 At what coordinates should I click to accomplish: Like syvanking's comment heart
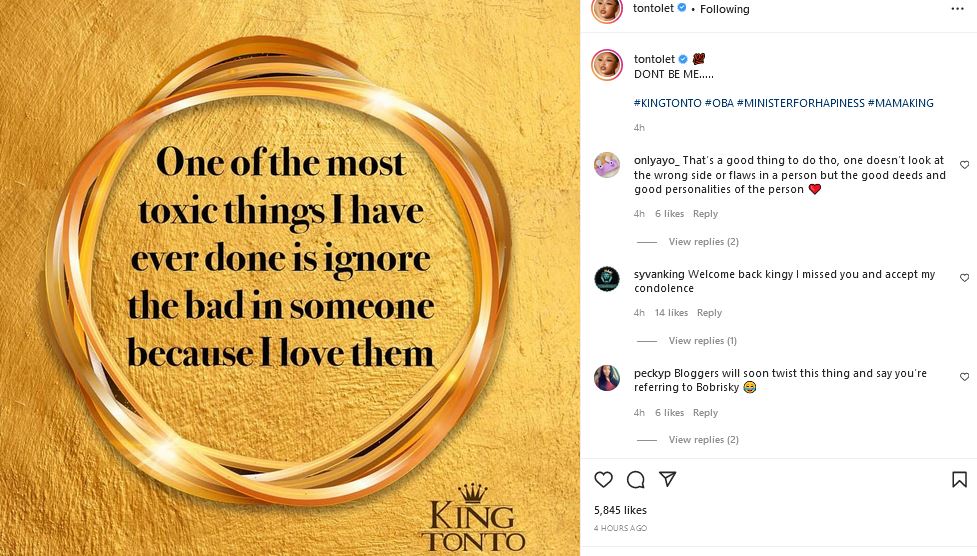pos(964,278)
